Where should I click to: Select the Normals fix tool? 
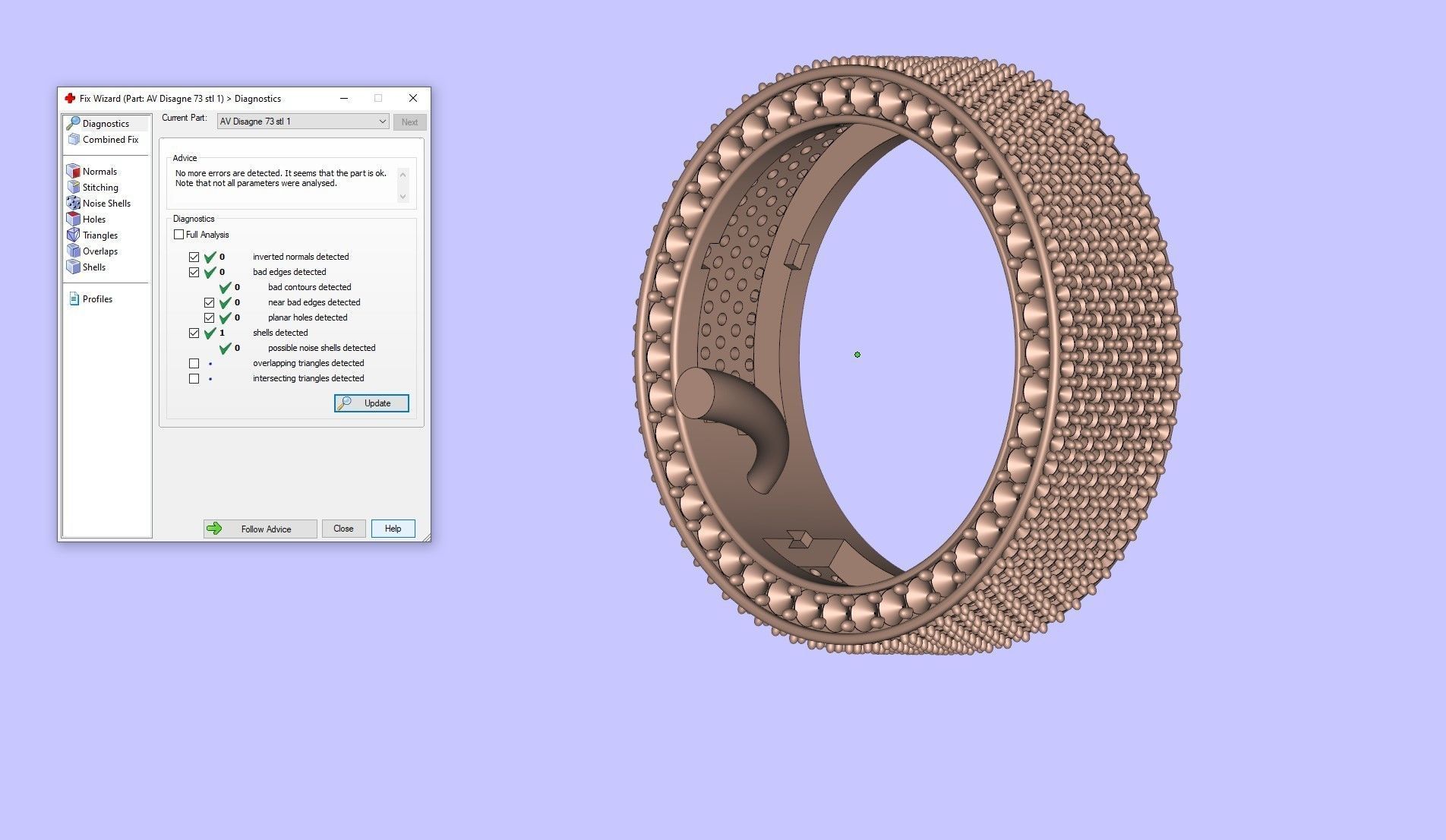[x=93, y=172]
